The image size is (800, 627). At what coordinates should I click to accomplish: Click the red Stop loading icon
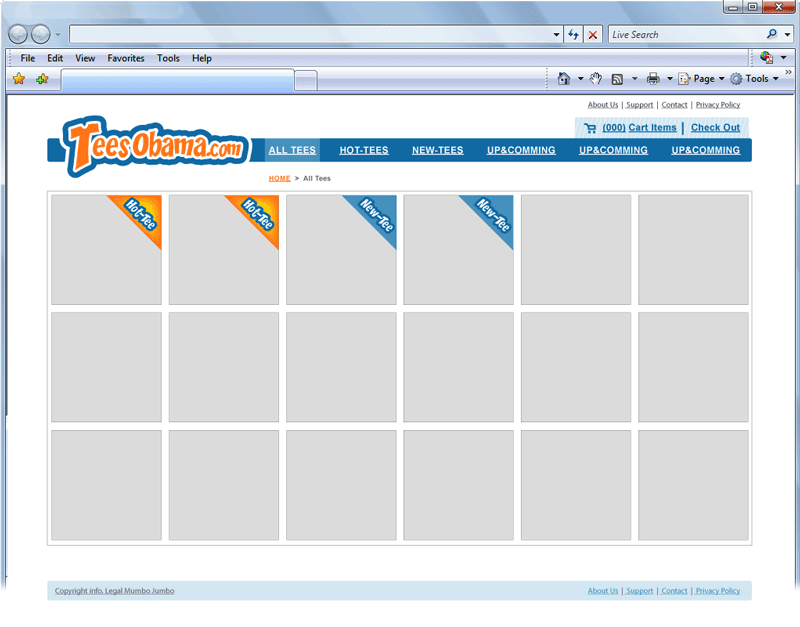pos(593,35)
